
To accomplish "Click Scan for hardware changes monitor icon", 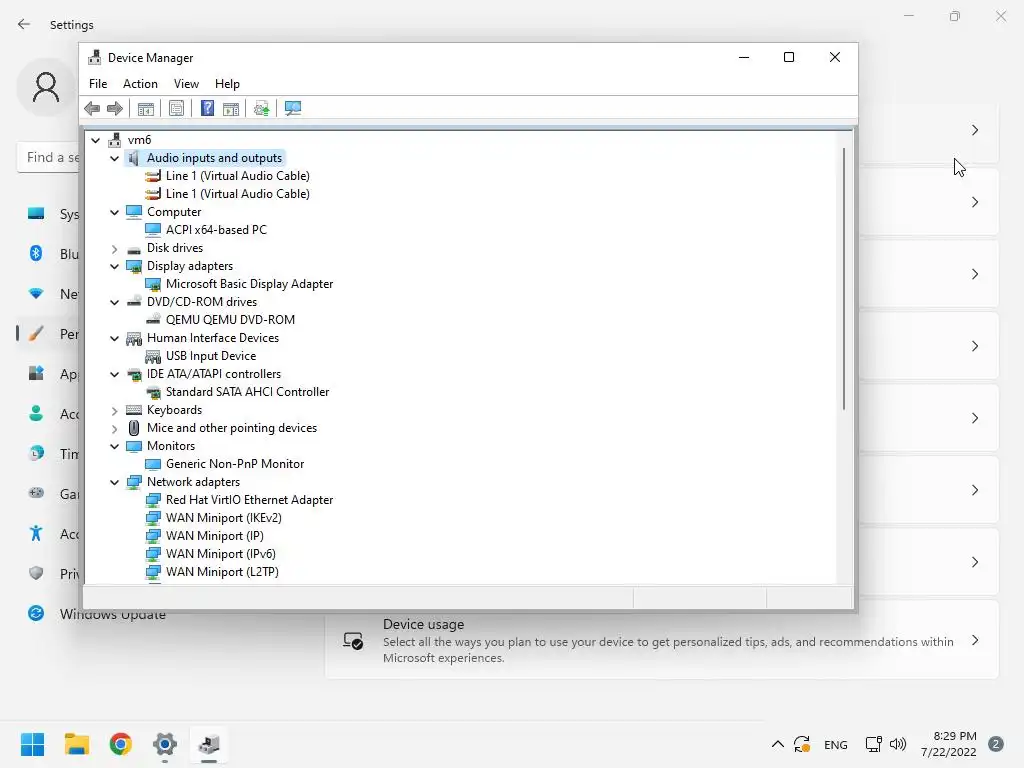I will tap(293, 108).
